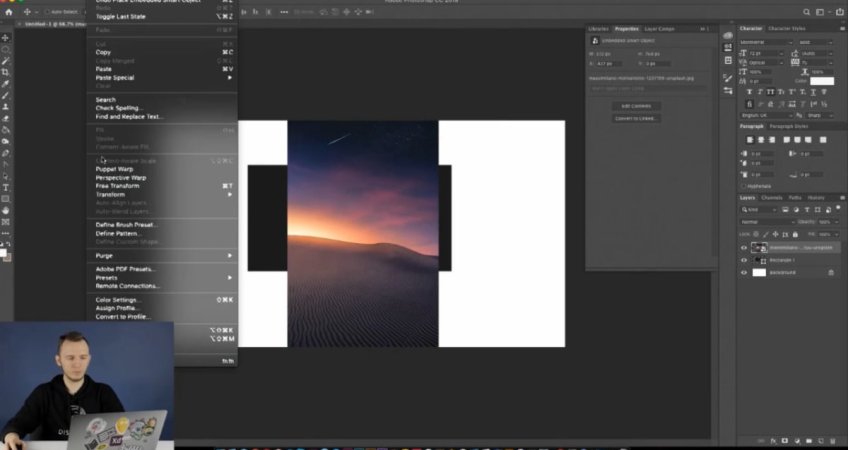Enable the Hyphenate checkbox
Screen dimensions: 848x450
click(744, 185)
